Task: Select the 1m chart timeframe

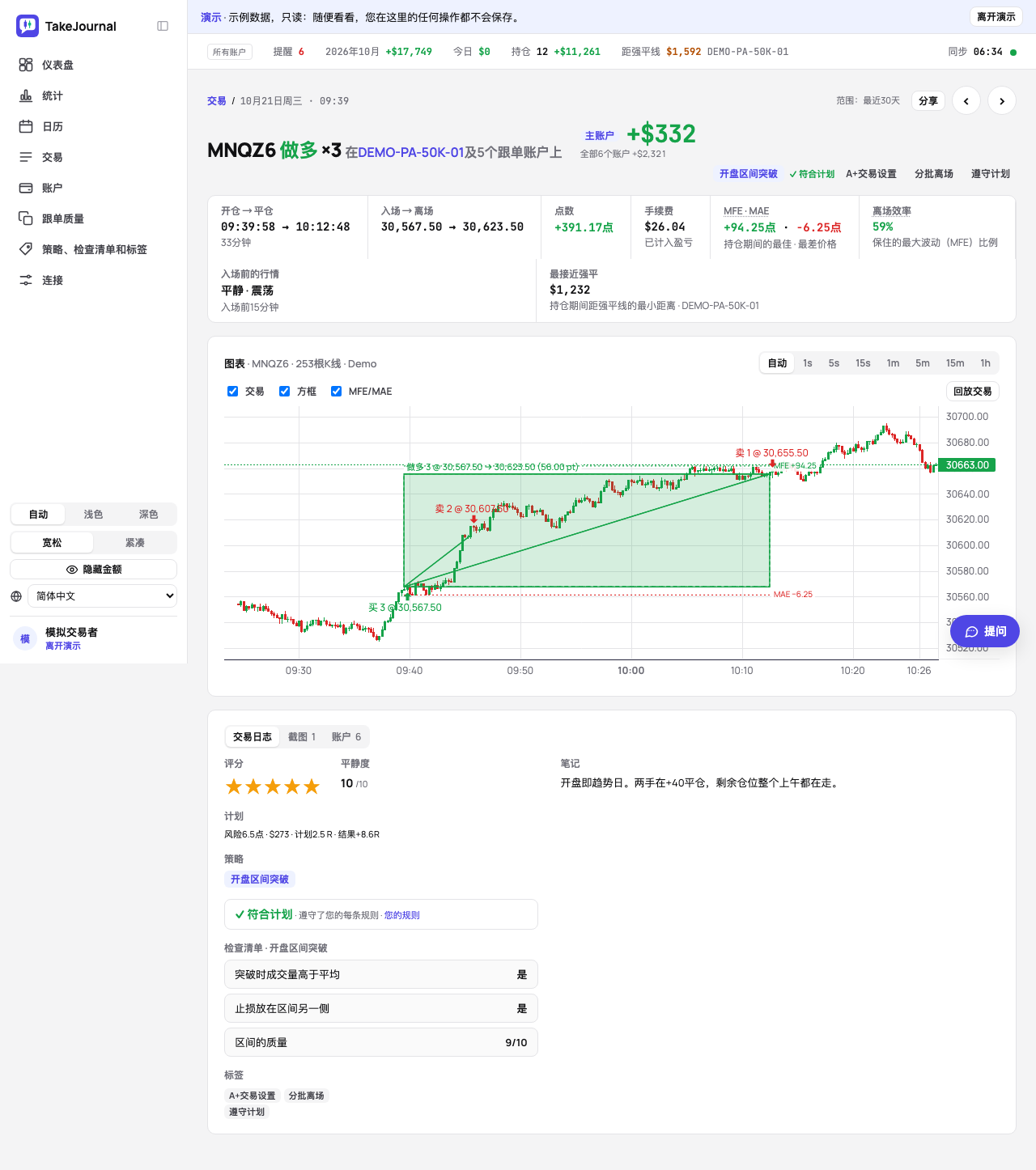Action: (x=893, y=363)
